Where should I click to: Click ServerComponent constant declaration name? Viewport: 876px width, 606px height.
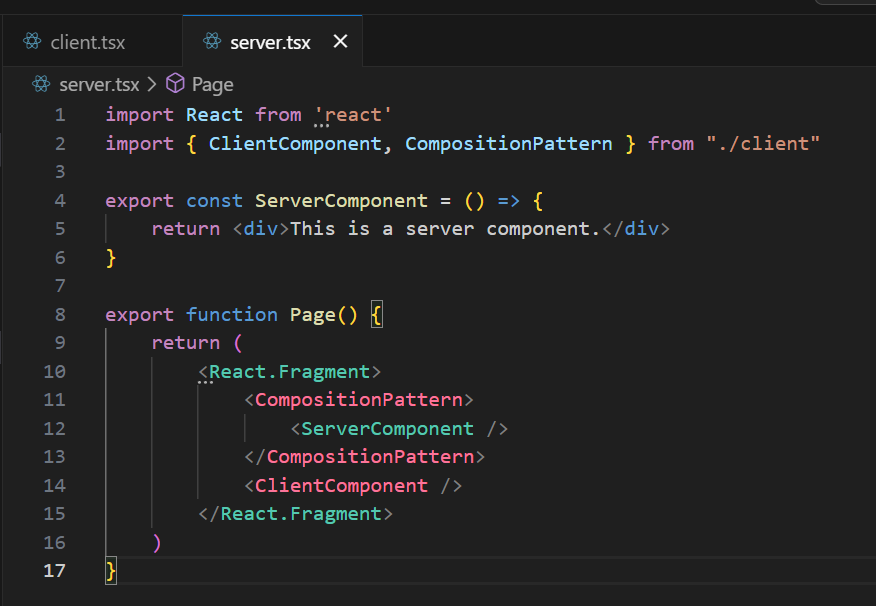(x=341, y=201)
